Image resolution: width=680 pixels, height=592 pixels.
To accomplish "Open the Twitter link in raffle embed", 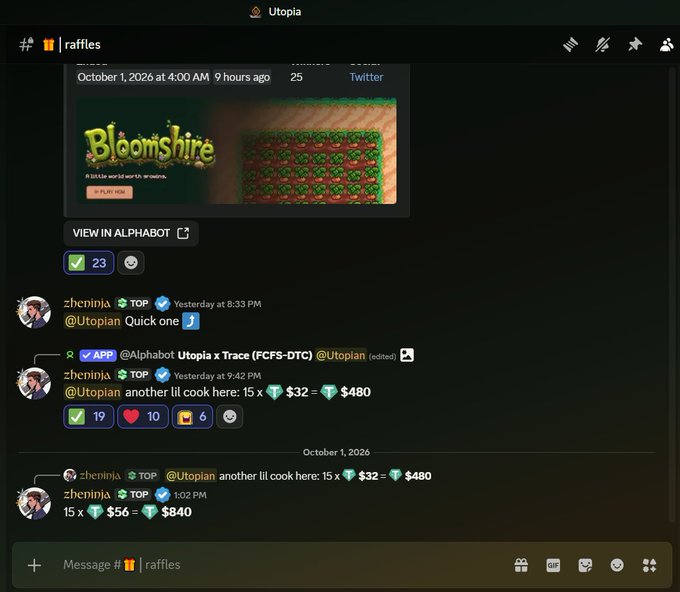I will (x=366, y=77).
